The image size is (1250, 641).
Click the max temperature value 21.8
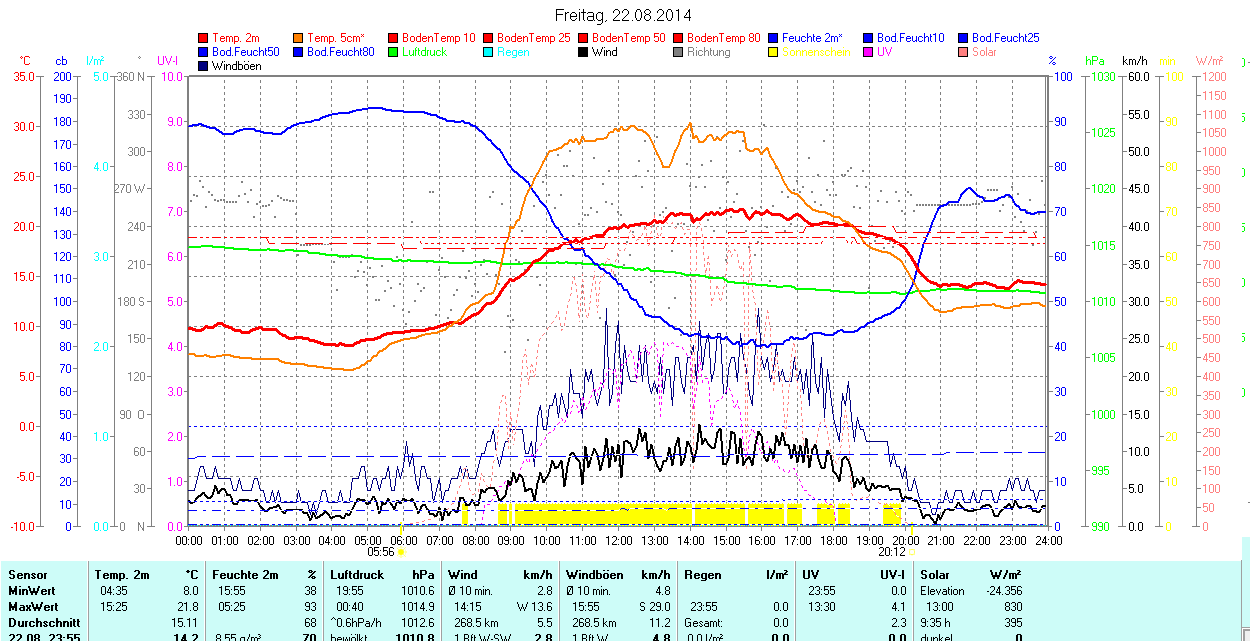click(187, 607)
